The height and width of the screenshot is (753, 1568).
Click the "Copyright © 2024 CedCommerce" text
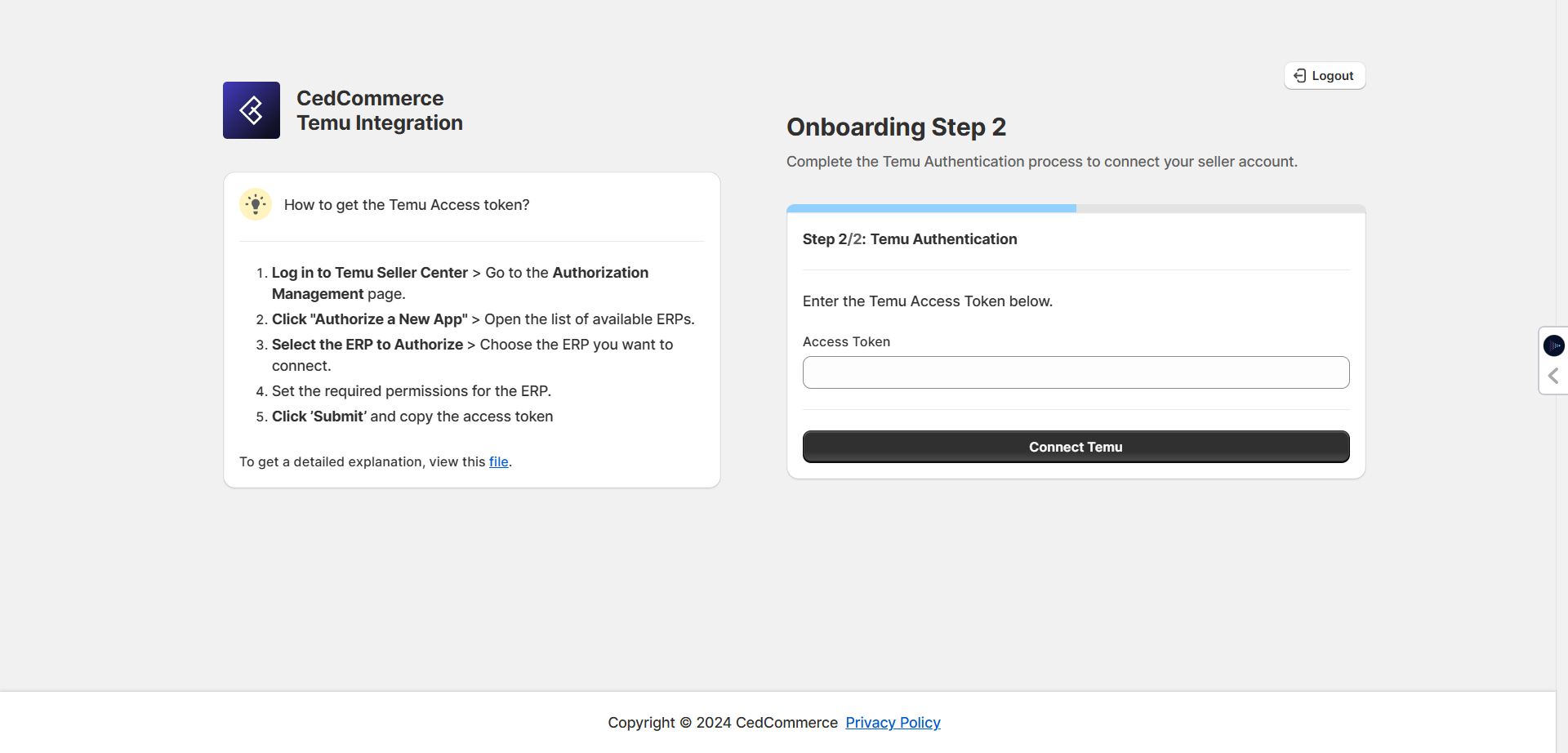click(723, 723)
